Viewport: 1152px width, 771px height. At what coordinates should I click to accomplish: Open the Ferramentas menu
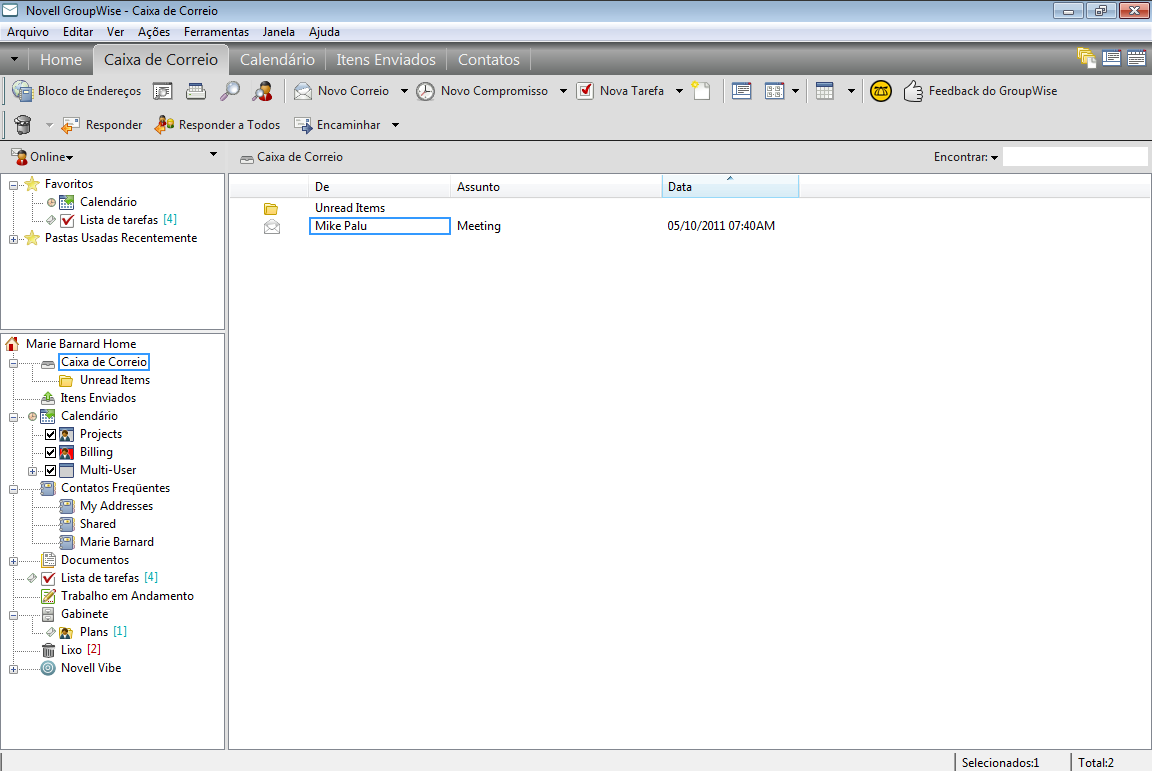tap(216, 32)
